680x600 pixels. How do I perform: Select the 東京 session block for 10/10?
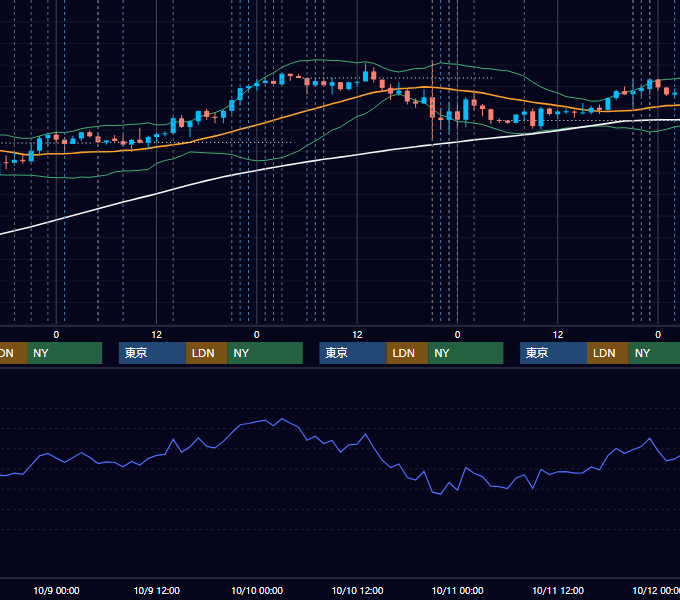353,353
